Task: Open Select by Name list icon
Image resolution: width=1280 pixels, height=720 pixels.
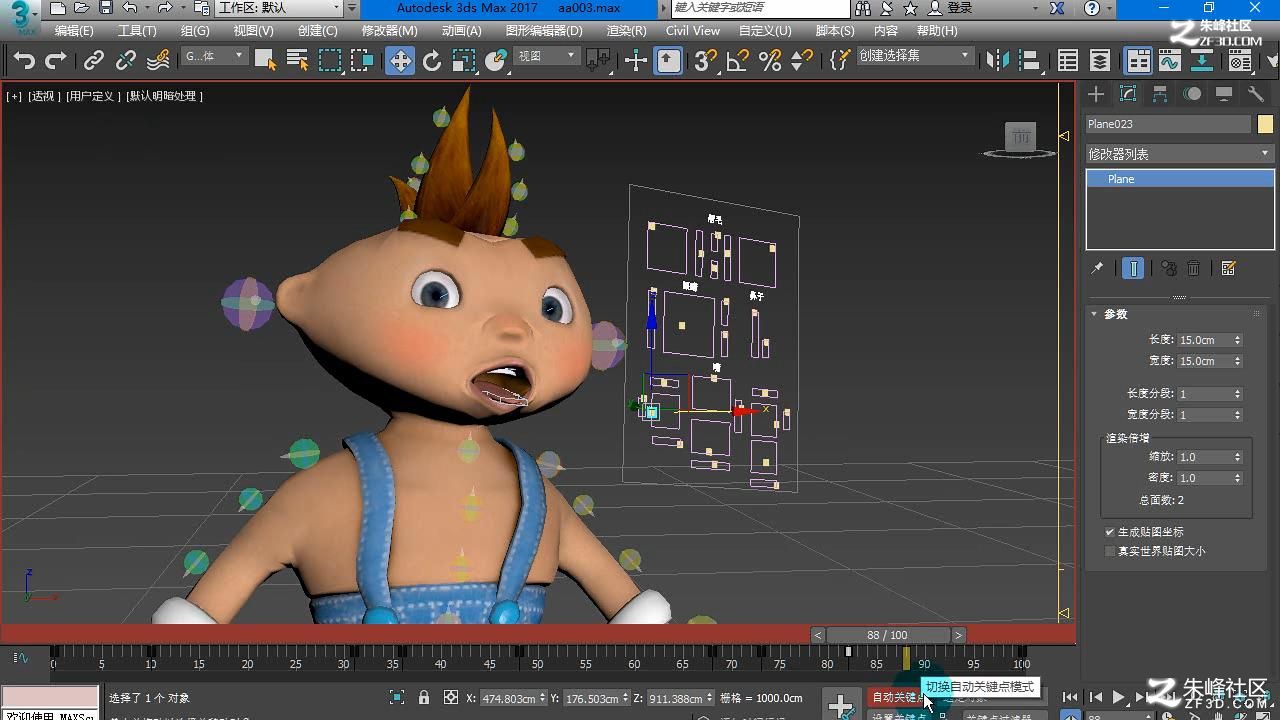Action: [x=297, y=61]
